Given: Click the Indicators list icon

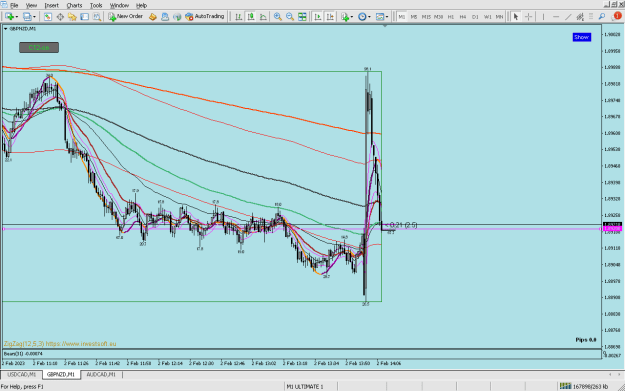Looking at the screenshot, I should (345, 16).
